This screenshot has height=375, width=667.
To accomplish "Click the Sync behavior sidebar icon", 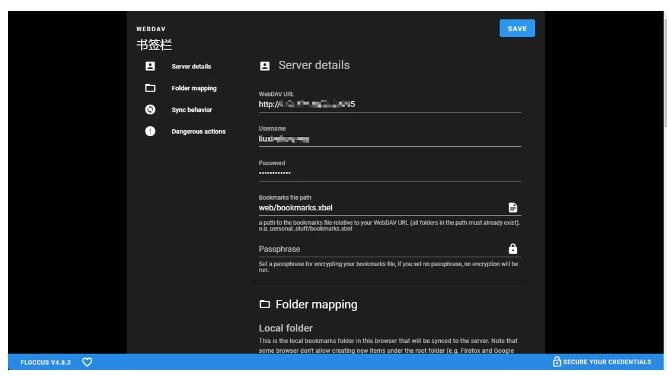I will pos(150,110).
